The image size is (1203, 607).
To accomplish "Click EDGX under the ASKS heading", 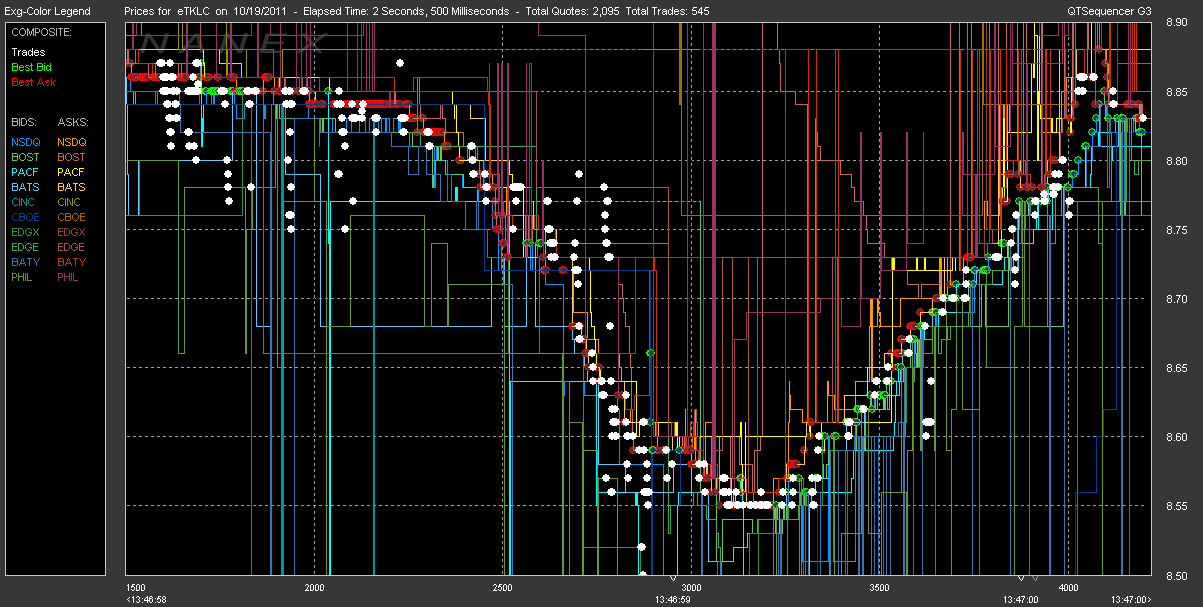I will click(72, 232).
